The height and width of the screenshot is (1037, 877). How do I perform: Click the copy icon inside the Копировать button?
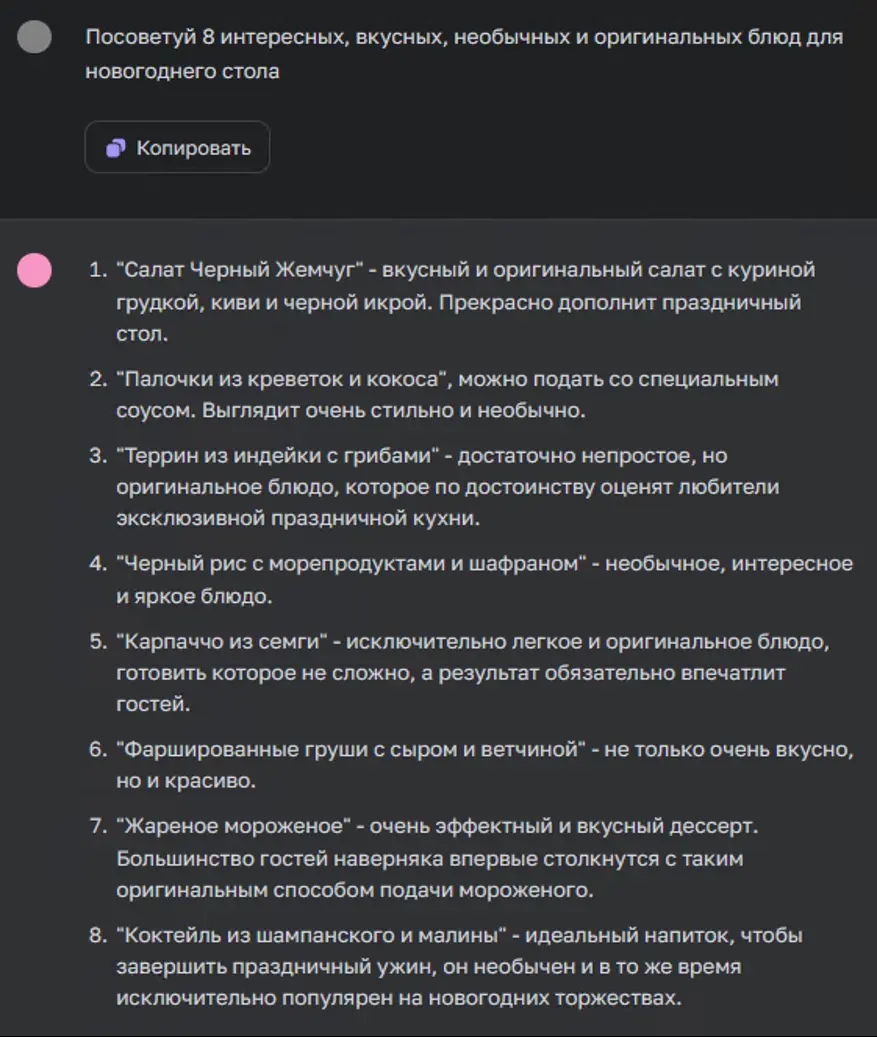pos(117,147)
